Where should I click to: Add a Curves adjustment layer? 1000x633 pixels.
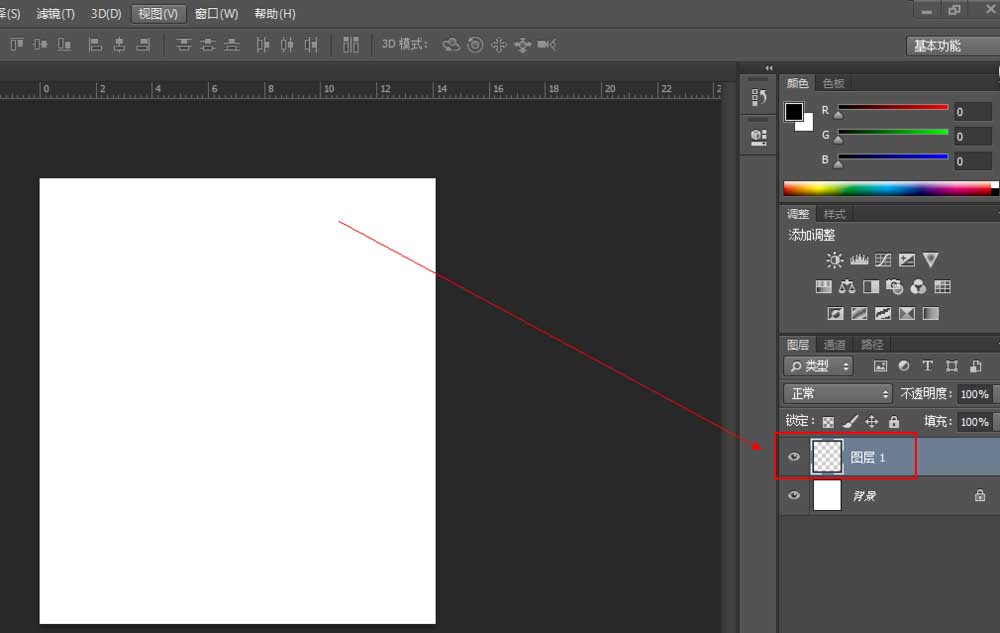tap(882, 260)
